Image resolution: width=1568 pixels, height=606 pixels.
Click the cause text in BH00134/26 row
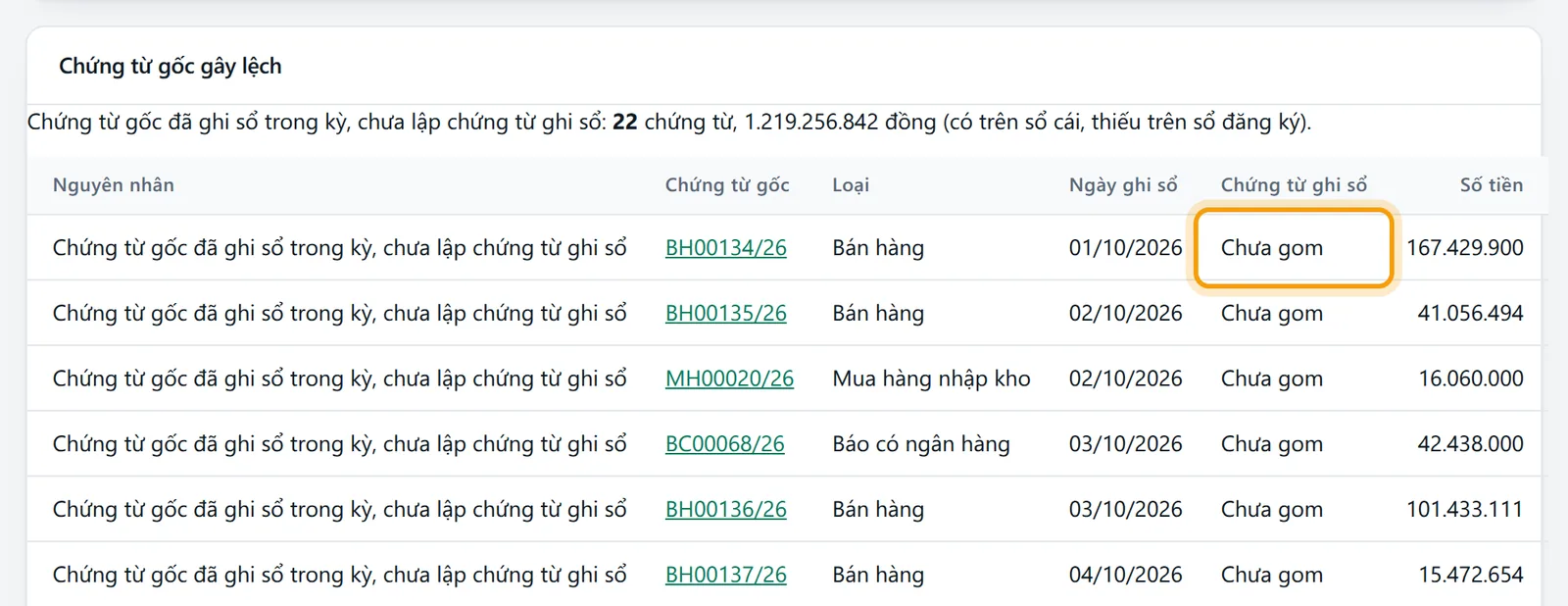(x=340, y=248)
